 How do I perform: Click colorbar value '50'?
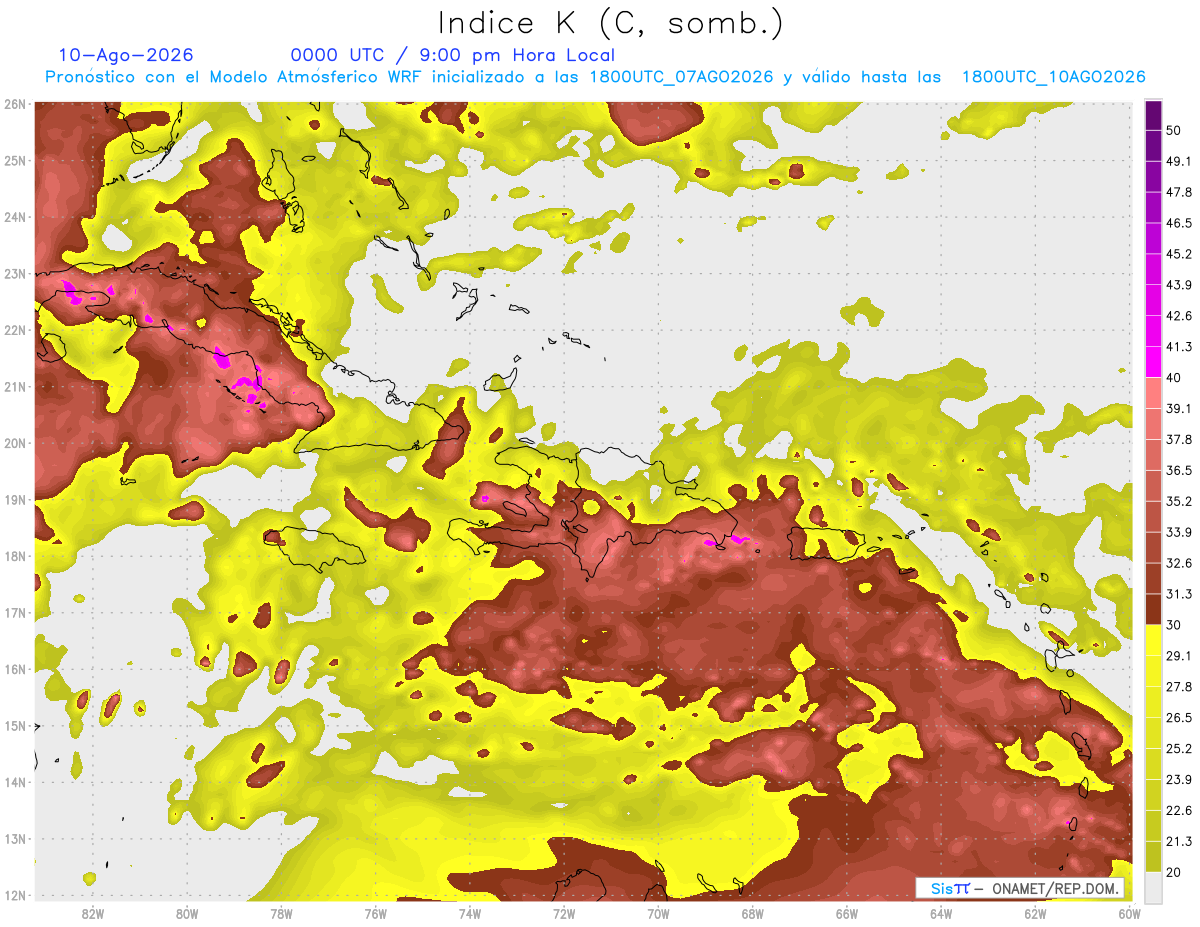1174,130
